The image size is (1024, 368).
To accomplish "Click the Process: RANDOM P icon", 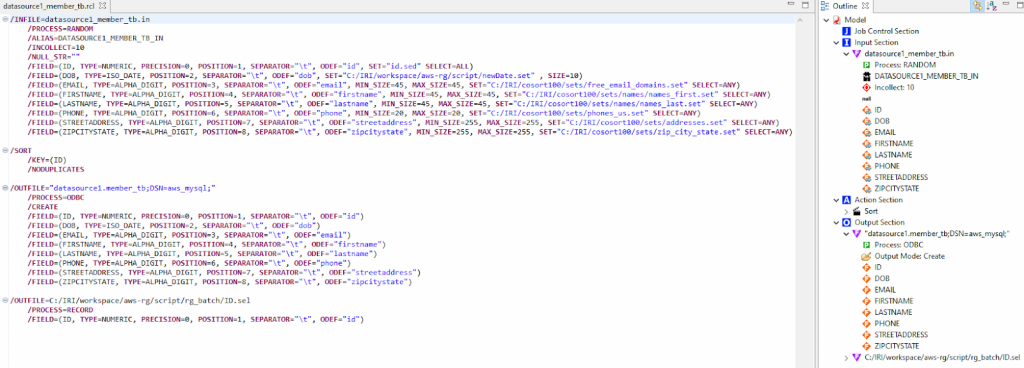I will [867, 65].
